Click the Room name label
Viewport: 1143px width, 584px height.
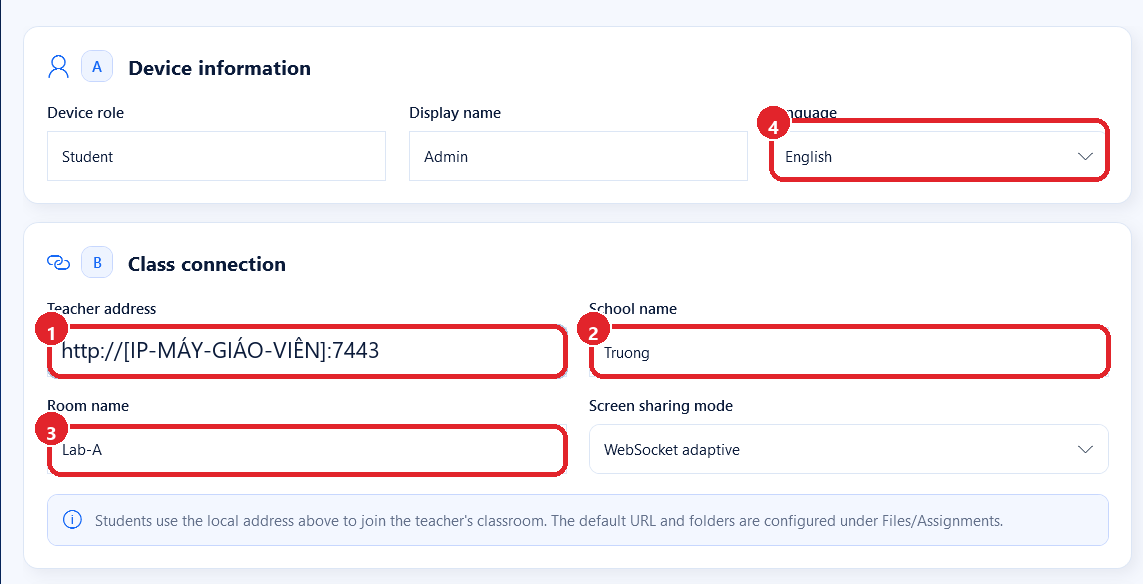(x=88, y=406)
